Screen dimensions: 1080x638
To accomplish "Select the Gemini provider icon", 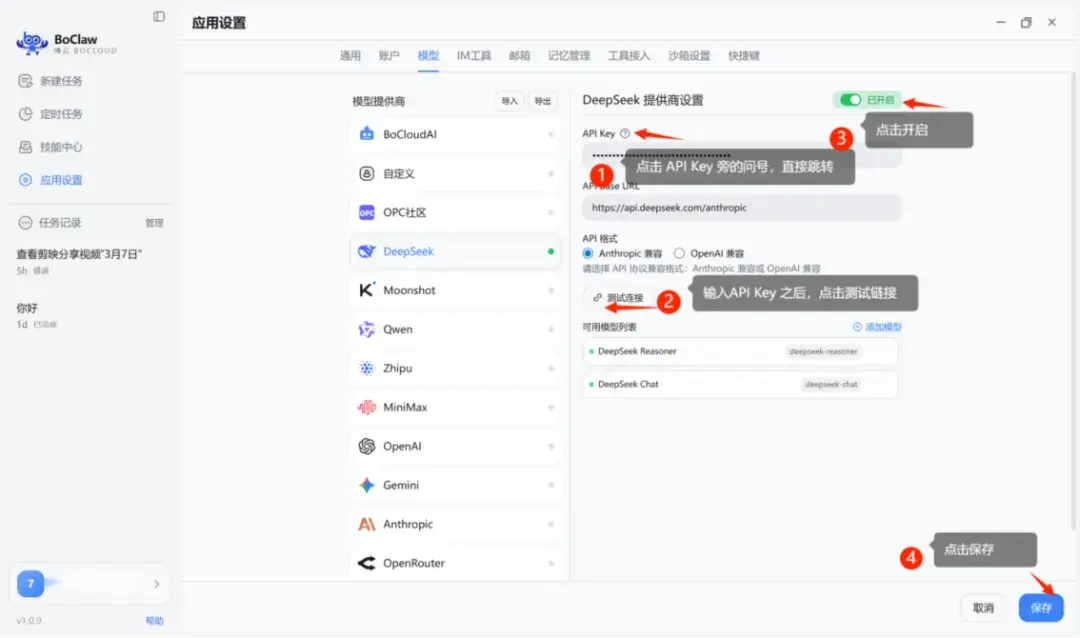I will (366, 485).
